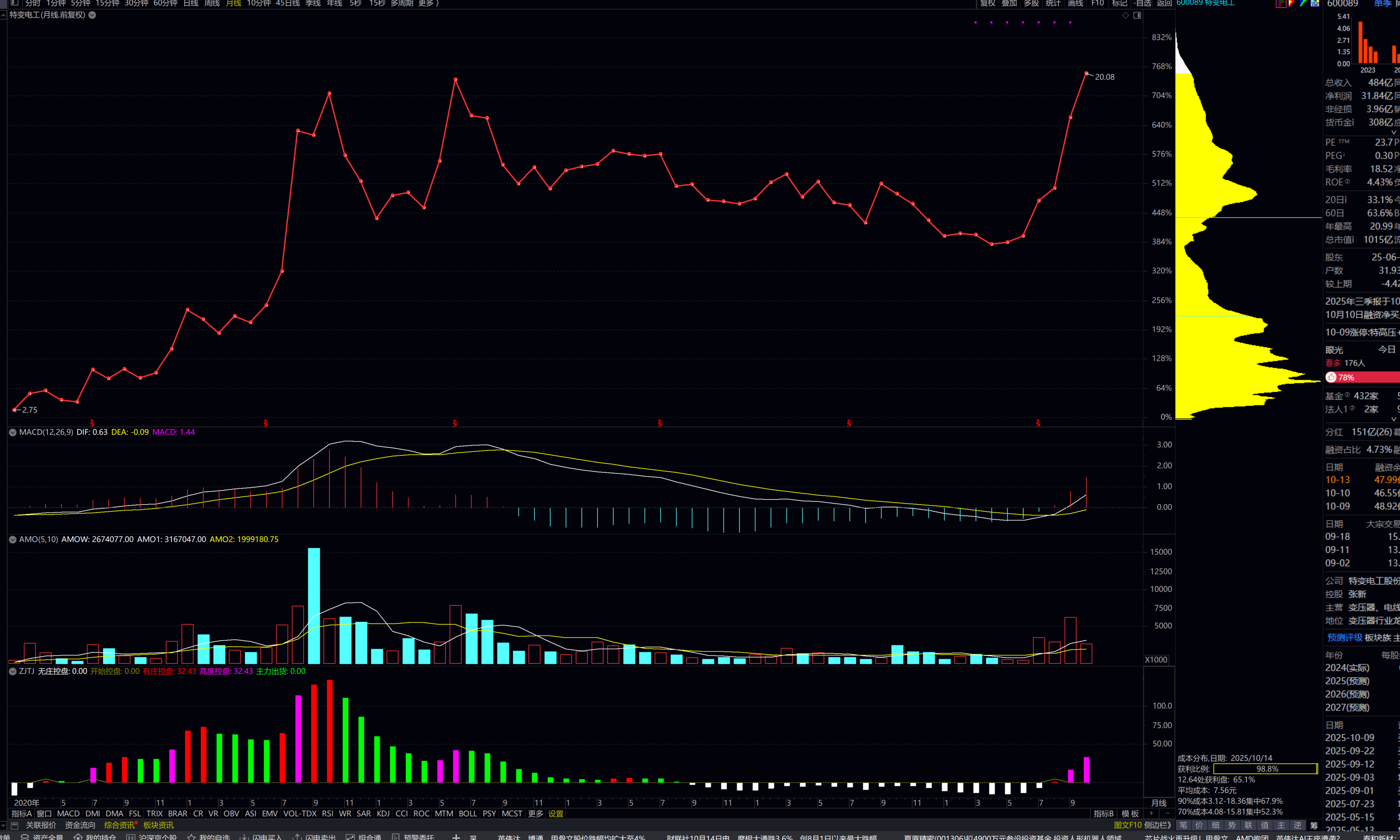Viewport: 1400px width, 840px height.
Task: Click the plus zoom-in chart button
Action: click(x=1152, y=814)
